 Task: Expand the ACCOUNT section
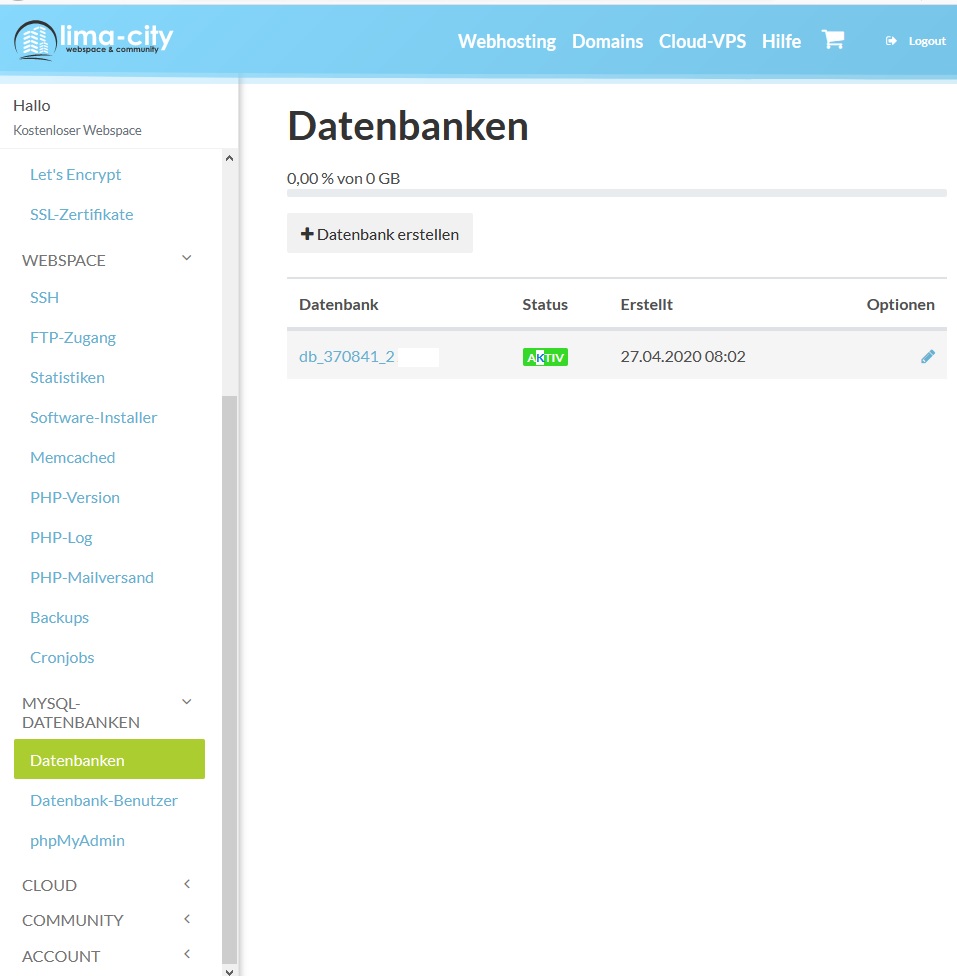[x=186, y=955]
